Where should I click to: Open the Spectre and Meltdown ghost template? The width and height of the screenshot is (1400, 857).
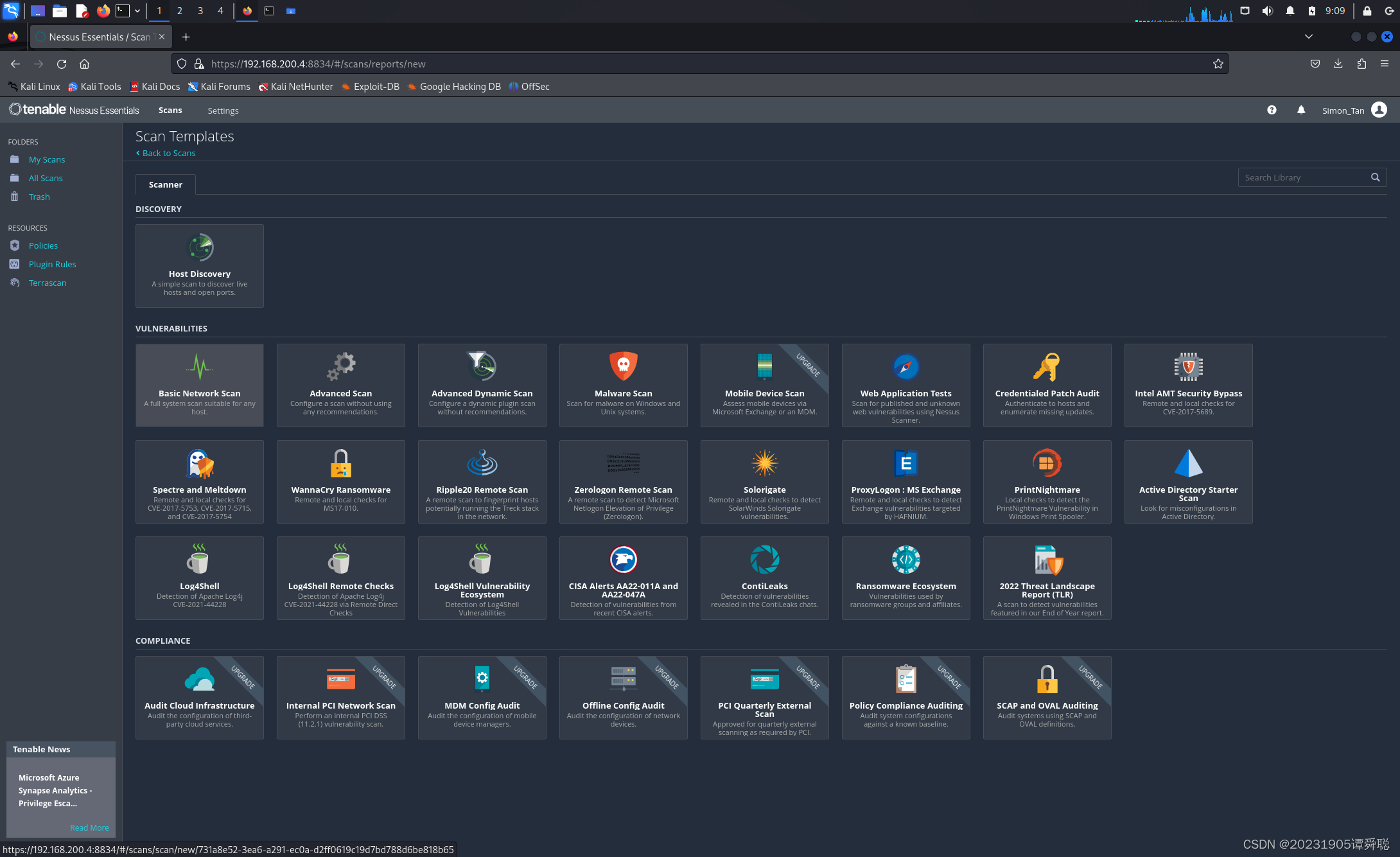pyautogui.click(x=199, y=481)
